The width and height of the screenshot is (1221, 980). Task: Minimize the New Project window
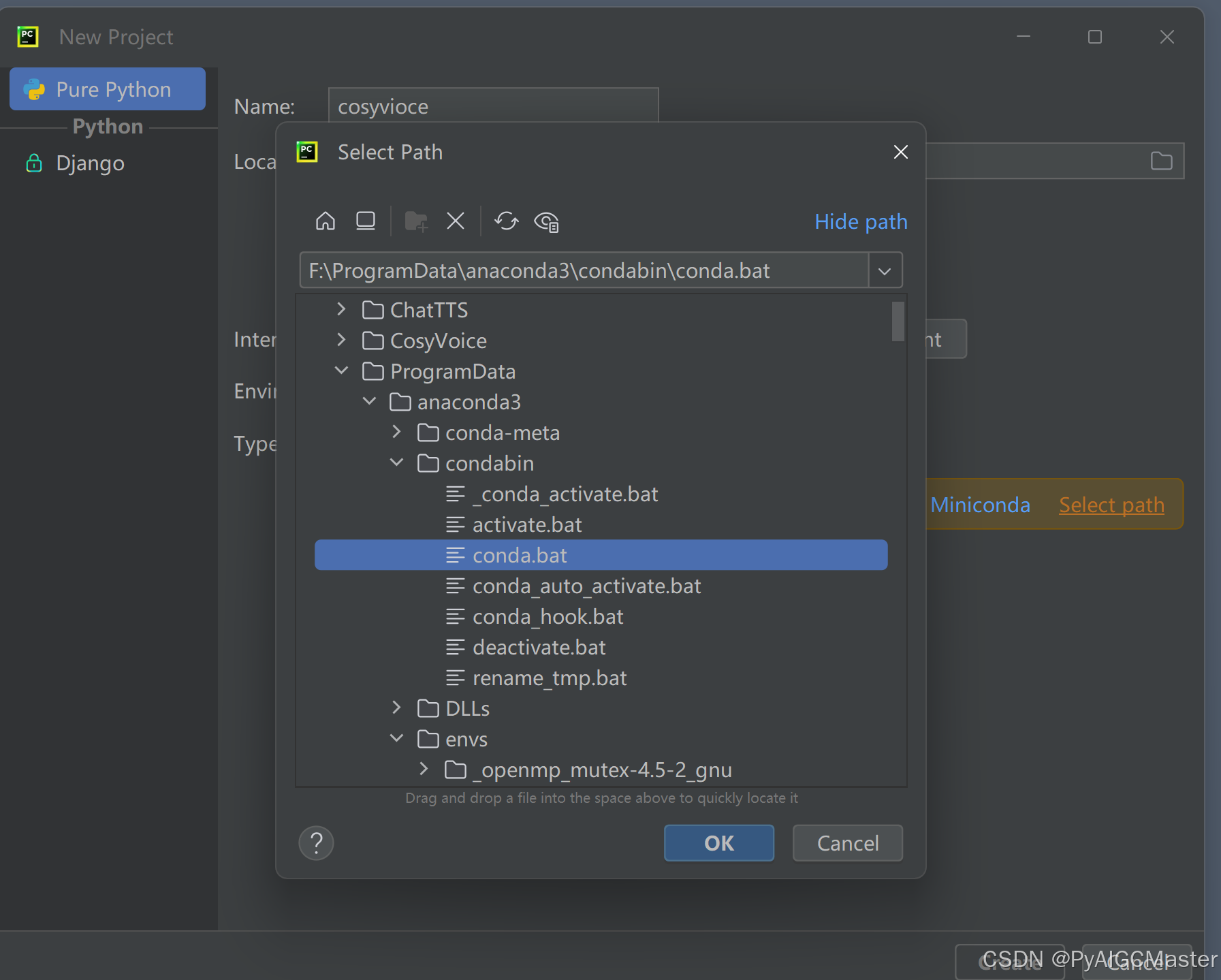point(1024,37)
